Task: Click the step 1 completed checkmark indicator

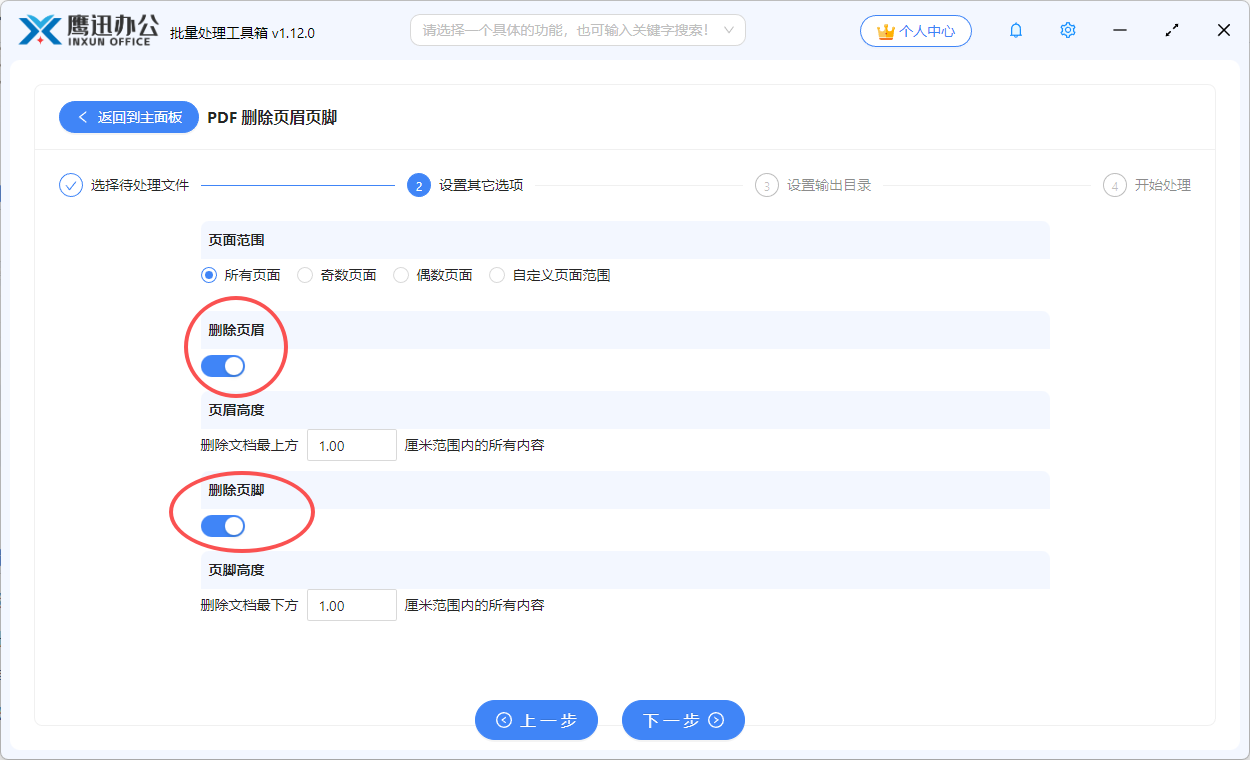Action: (x=69, y=185)
